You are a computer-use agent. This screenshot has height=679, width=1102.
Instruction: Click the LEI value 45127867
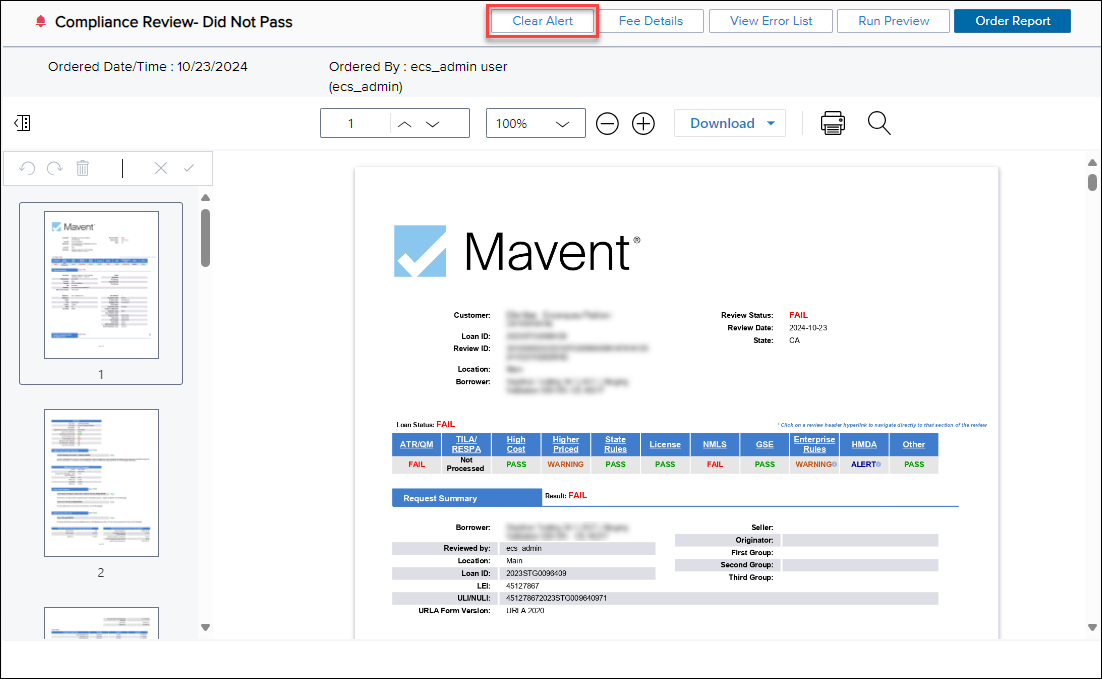point(522,586)
